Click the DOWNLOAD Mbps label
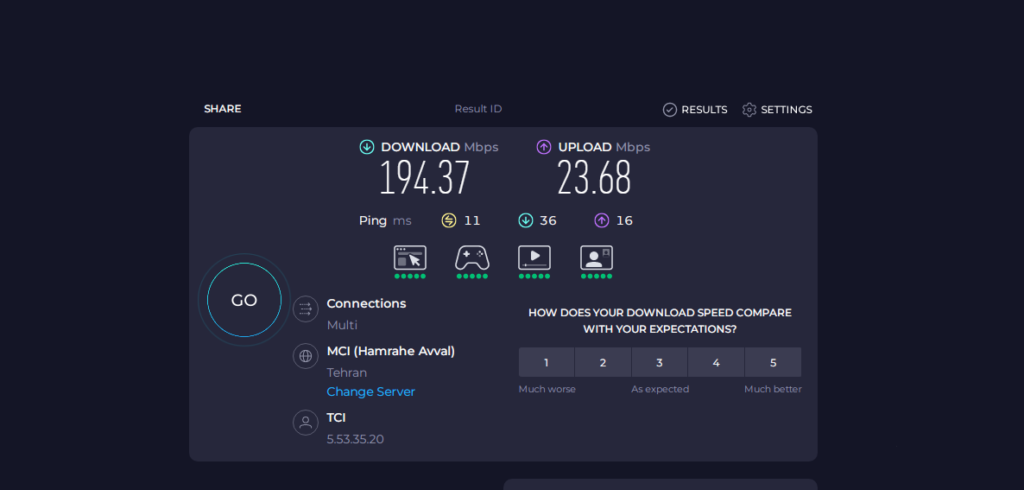Viewport: 1024px width, 490px height. coord(440,147)
